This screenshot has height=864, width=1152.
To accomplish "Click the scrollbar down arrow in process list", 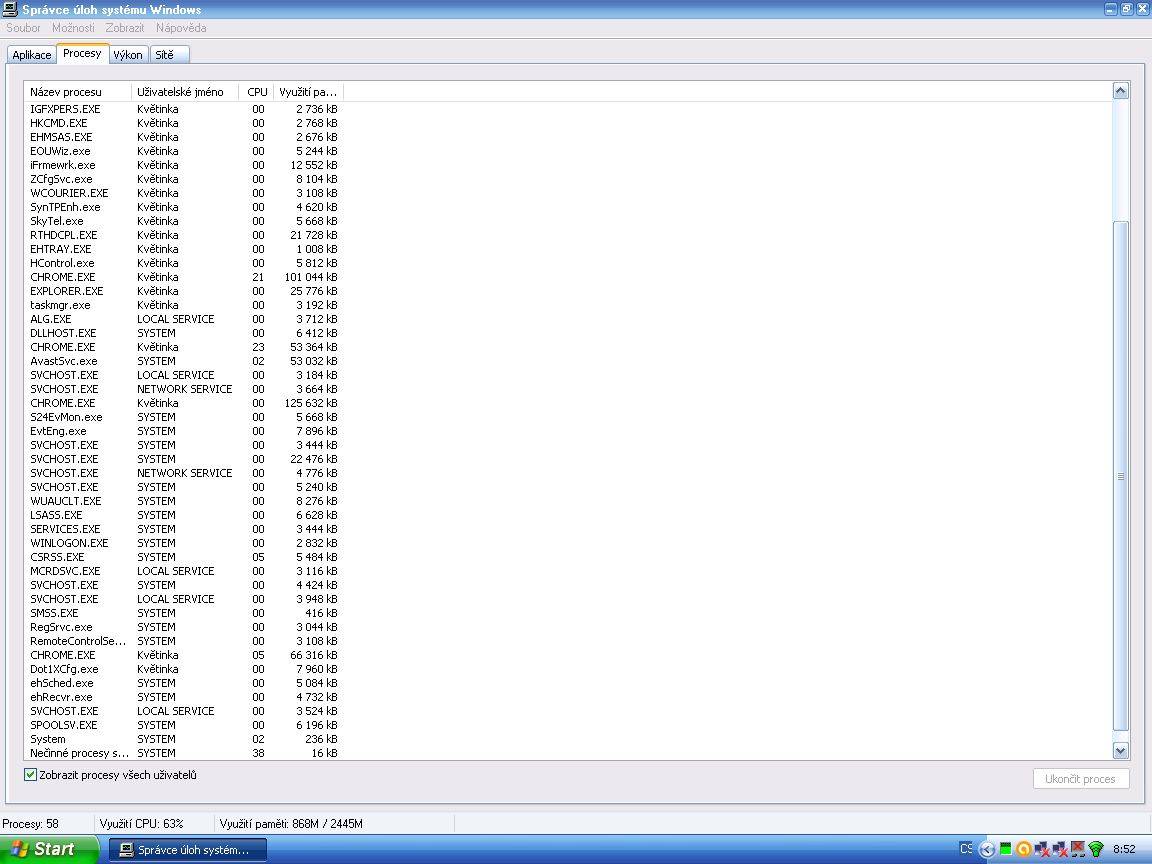I will (1120, 751).
